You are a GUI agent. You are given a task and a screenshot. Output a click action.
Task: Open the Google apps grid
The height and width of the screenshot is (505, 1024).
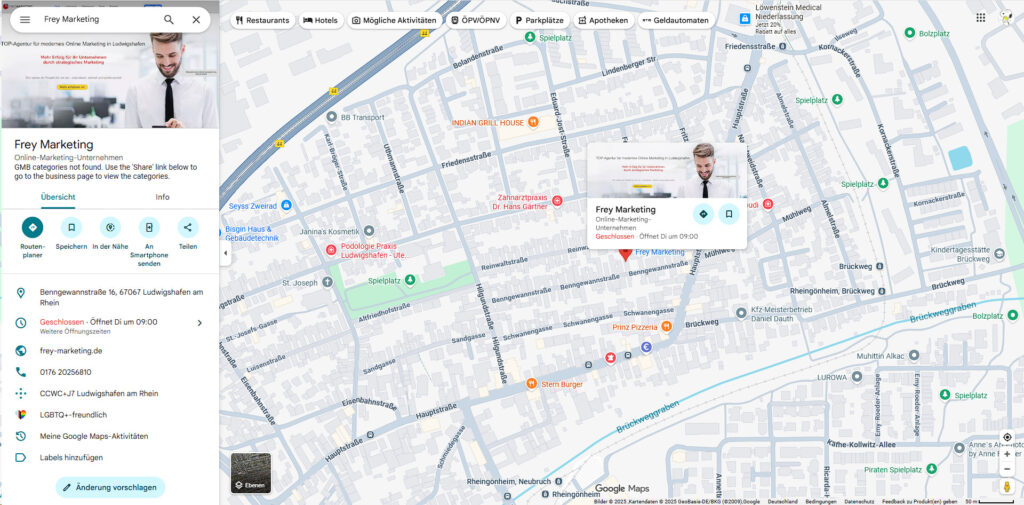click(980, 18)
